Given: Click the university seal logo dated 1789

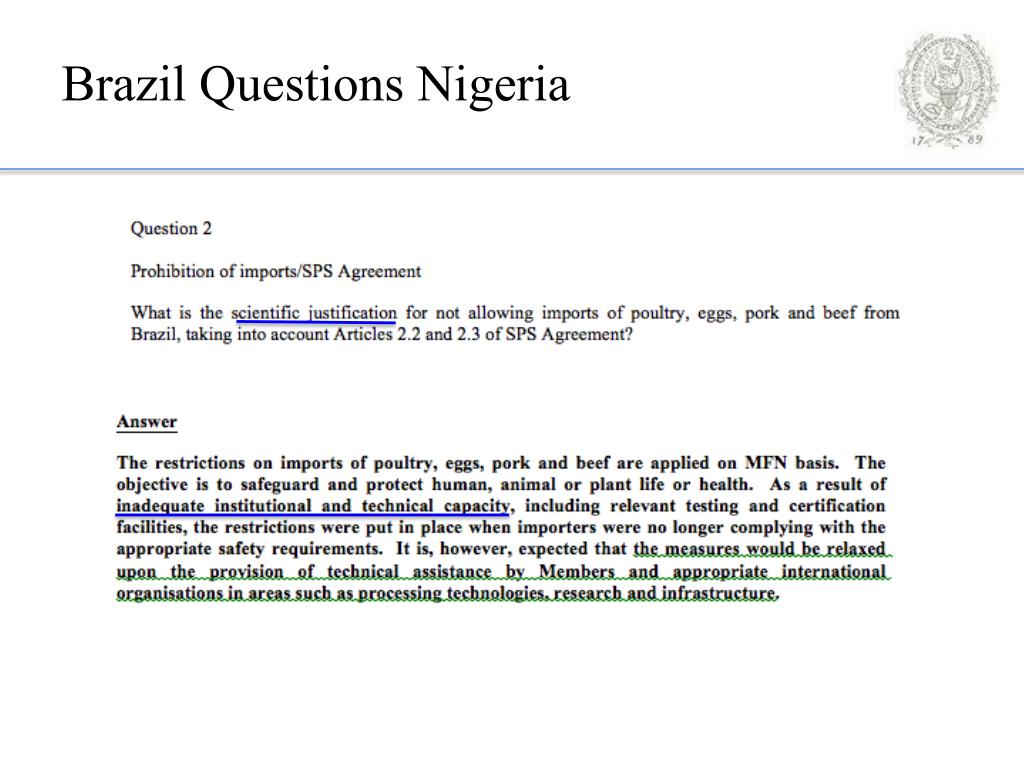Looking at the screenshot, I should [948, 89].
